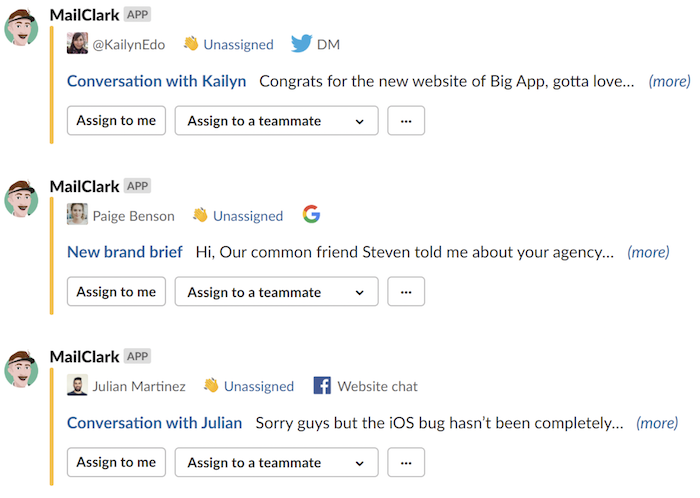Image resolution: width=700 pixels, height=498 pixels.
Task: Expand Assign to a teammate for Julian's conversation
Action: (x=276, y=462)
